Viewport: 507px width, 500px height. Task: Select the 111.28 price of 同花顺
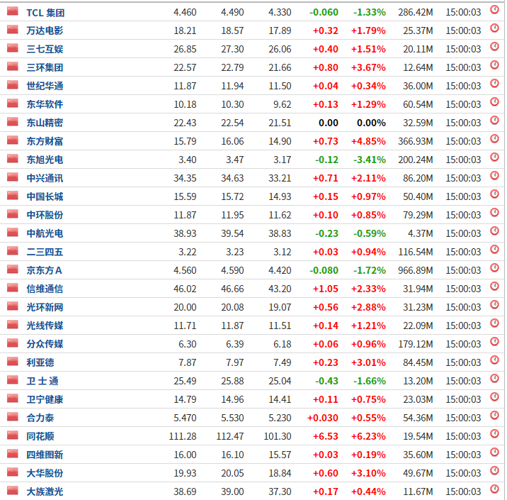(x=183, y=437)
